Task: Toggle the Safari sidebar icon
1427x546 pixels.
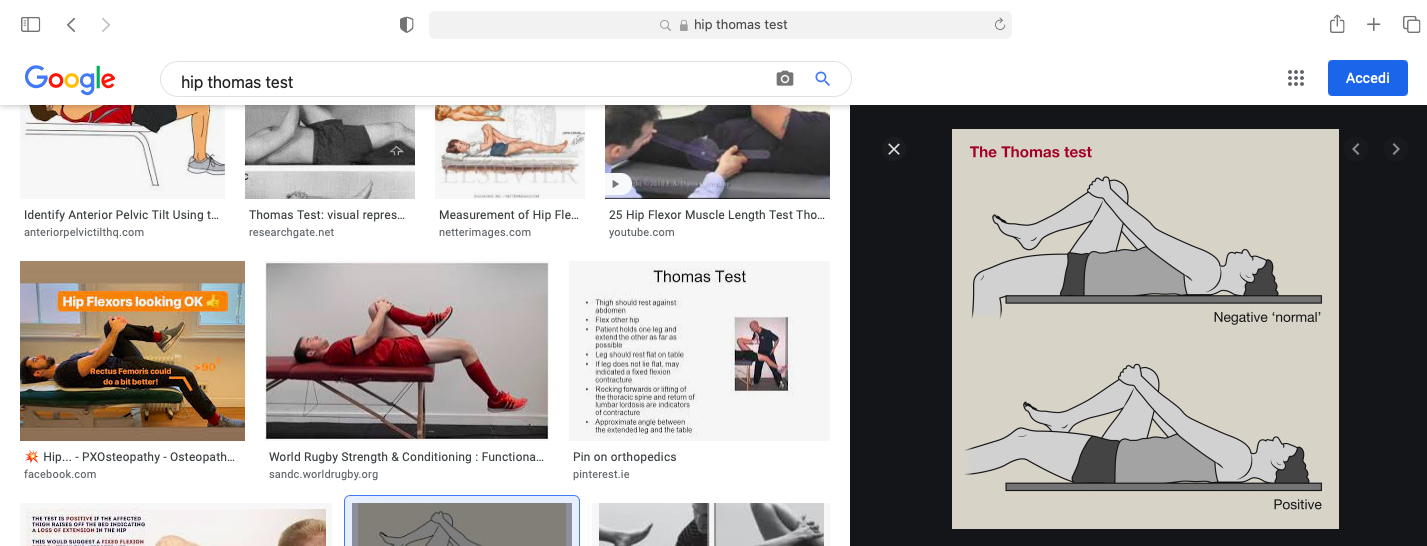Action: pyautogui.click(x=31, y=24)
